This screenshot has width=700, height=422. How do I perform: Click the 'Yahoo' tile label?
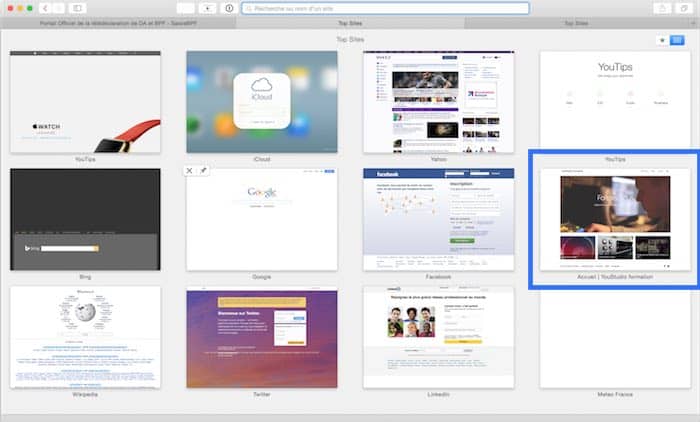[x=438, y=159]
